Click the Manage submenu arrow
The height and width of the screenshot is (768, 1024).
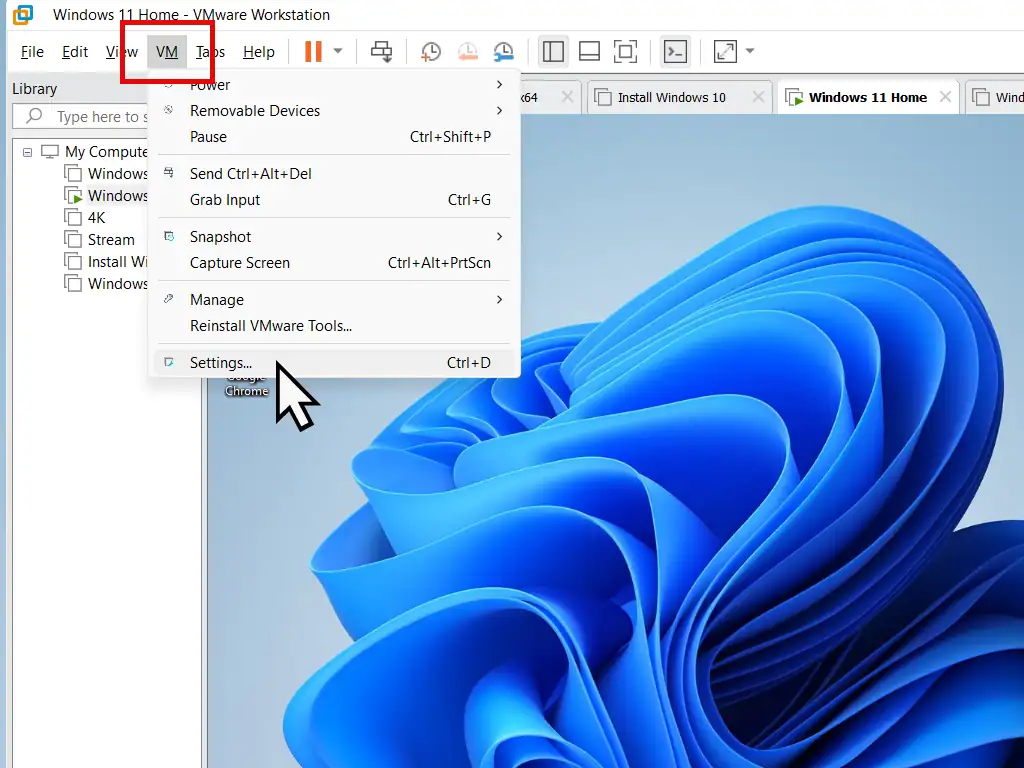pos(500,300)
